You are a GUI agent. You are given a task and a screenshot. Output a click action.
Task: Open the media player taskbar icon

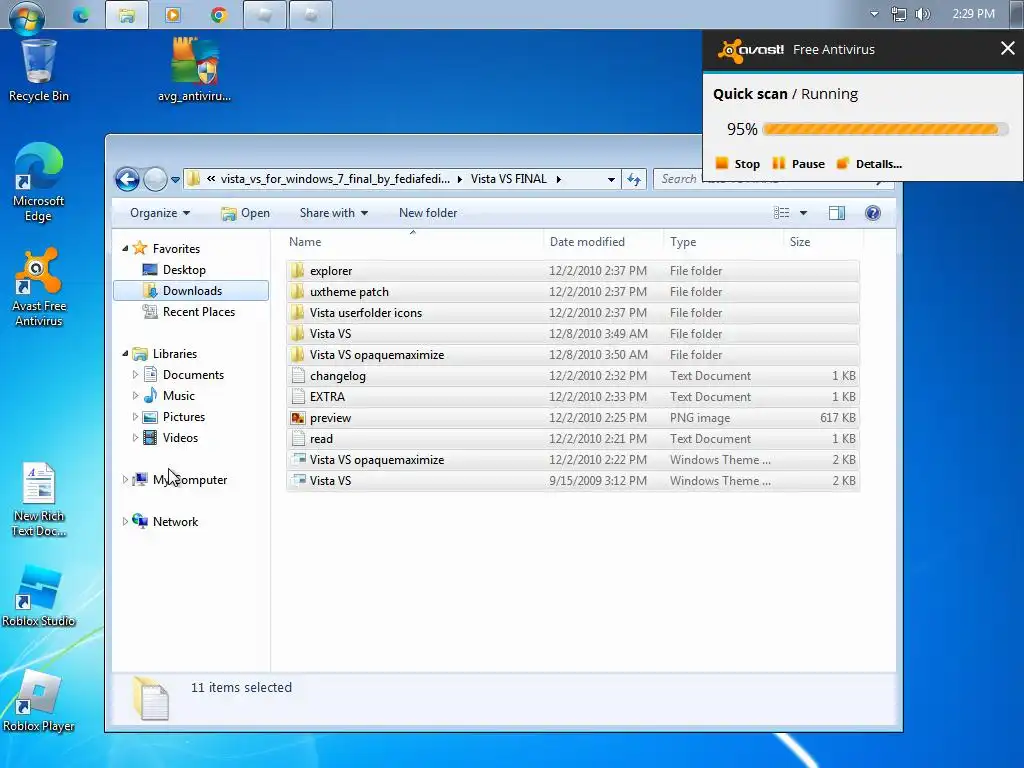point(173,14)
